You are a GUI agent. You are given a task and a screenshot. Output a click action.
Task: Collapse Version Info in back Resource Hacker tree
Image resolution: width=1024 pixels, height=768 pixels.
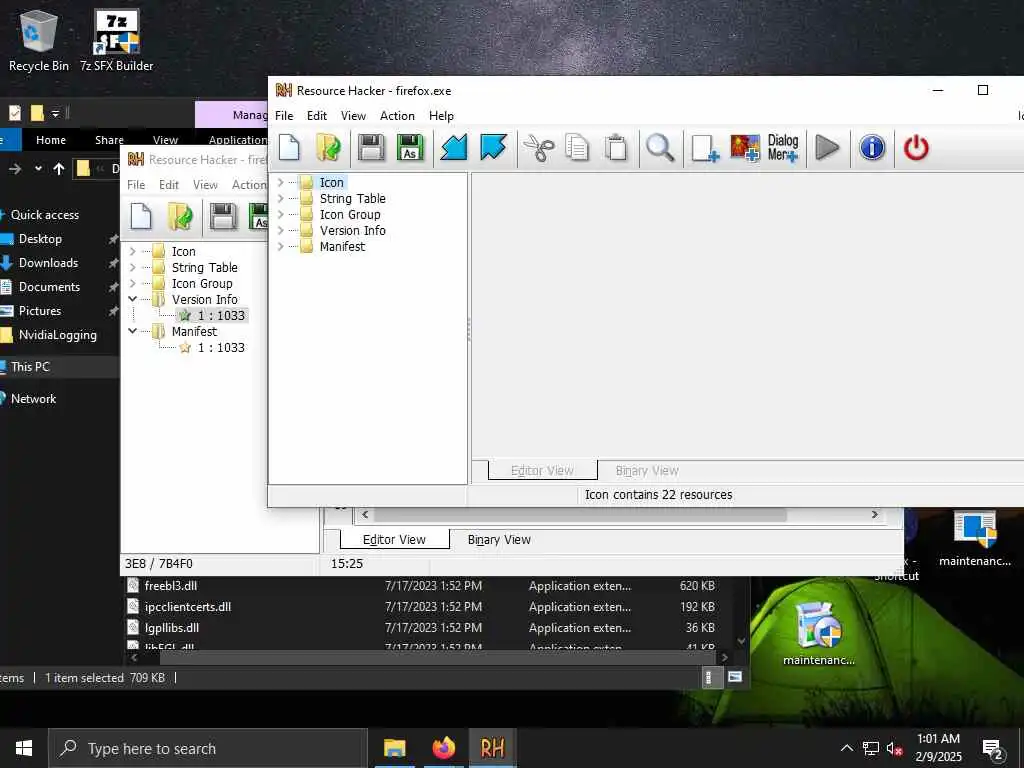tap(133, 299)
